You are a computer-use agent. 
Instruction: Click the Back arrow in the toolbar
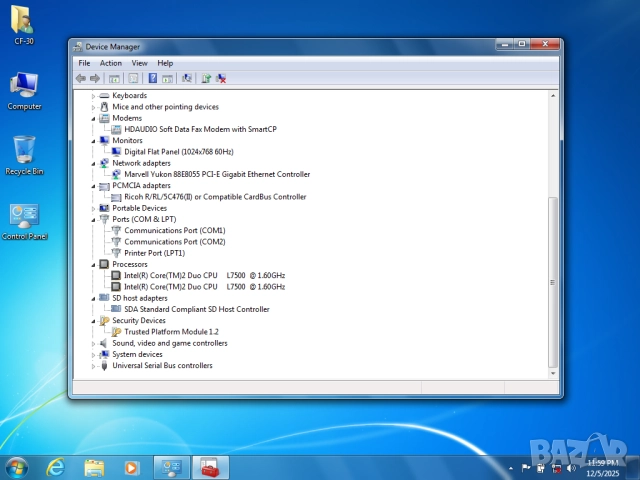81,78
